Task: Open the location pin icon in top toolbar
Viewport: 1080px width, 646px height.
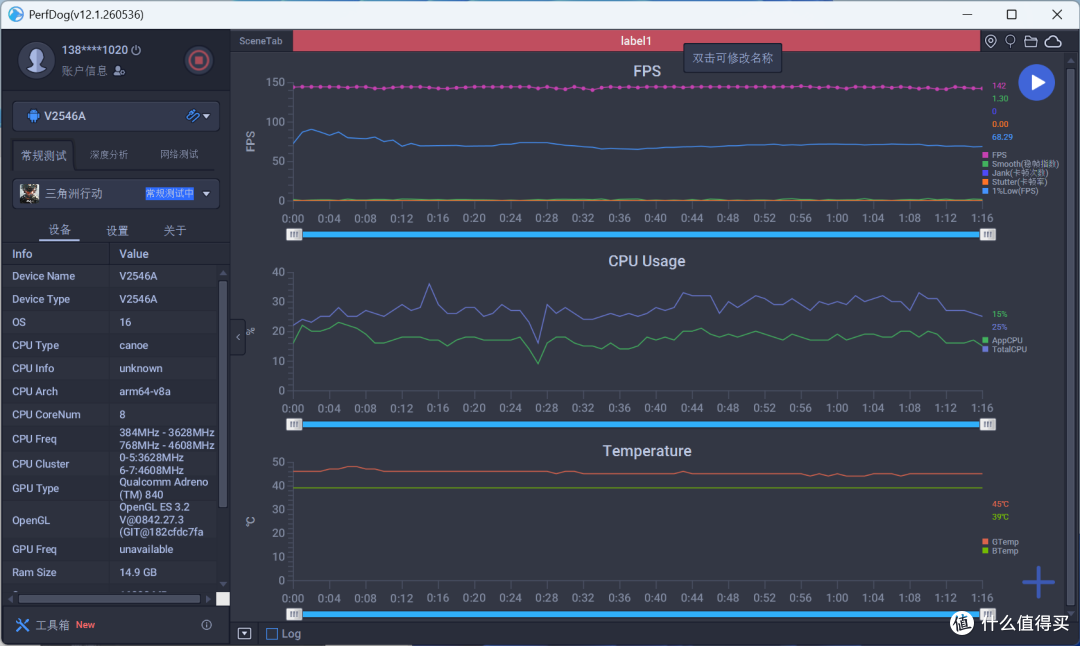Action: 990,41
